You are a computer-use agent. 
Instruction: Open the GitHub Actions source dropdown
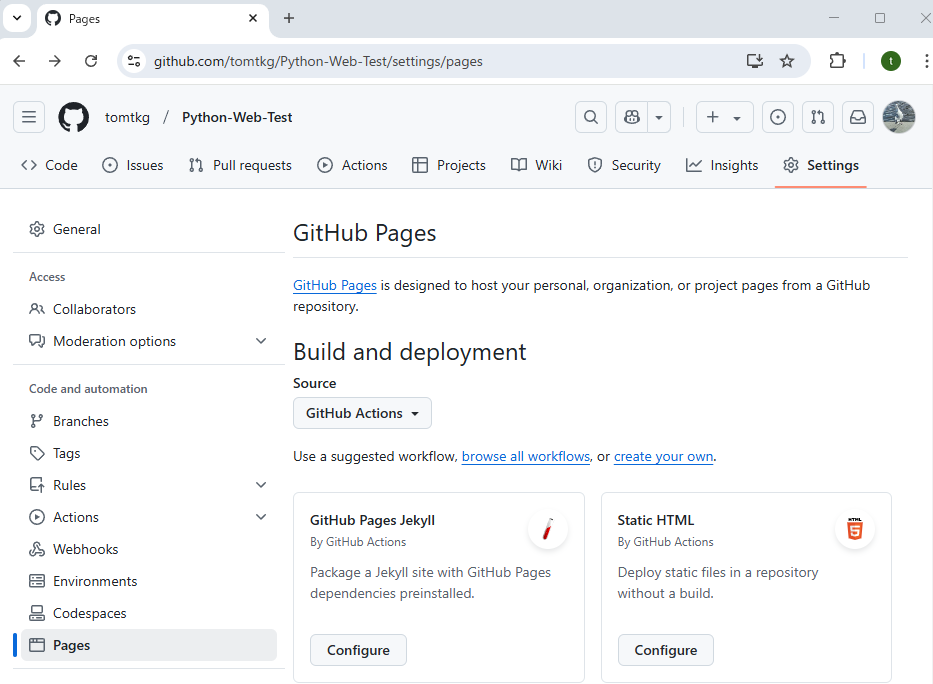tap(362, 413)
